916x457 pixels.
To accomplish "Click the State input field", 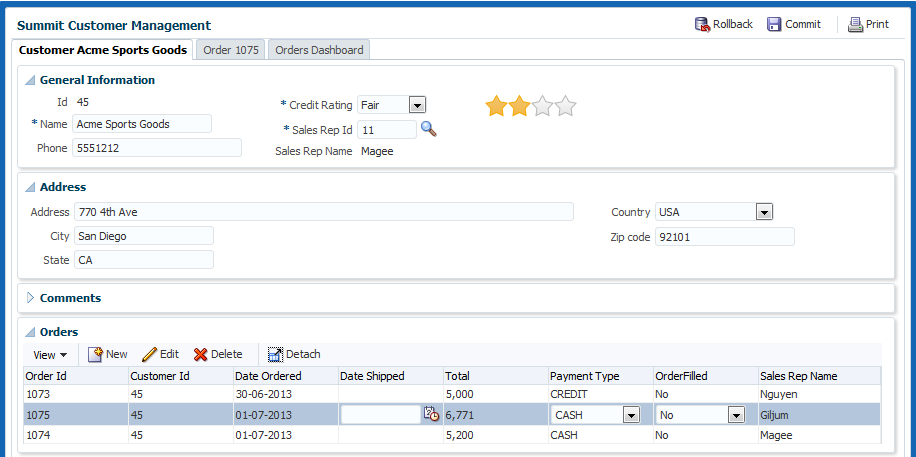I will pyautogui.click(x=144, y=260).
